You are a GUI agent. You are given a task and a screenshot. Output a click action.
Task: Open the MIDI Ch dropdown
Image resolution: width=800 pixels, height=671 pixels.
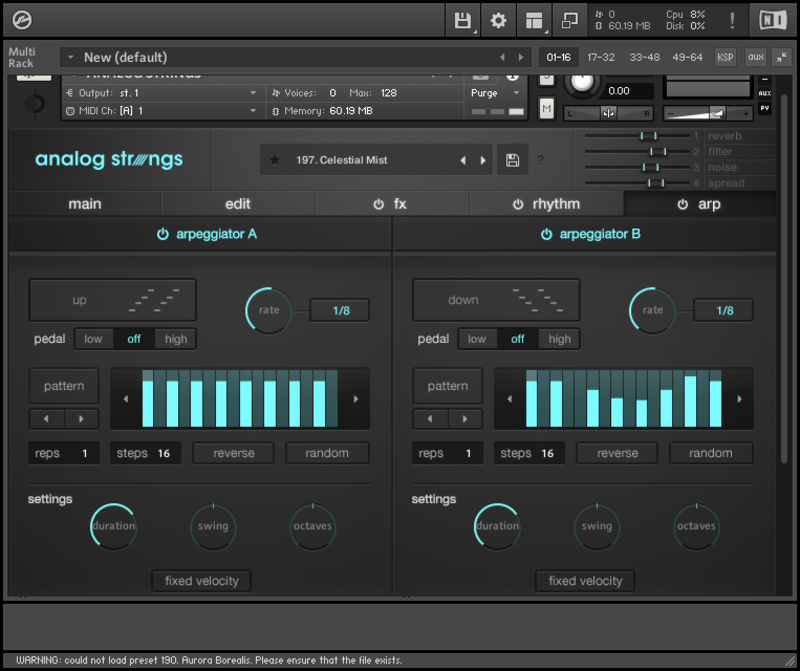point(161,111)
